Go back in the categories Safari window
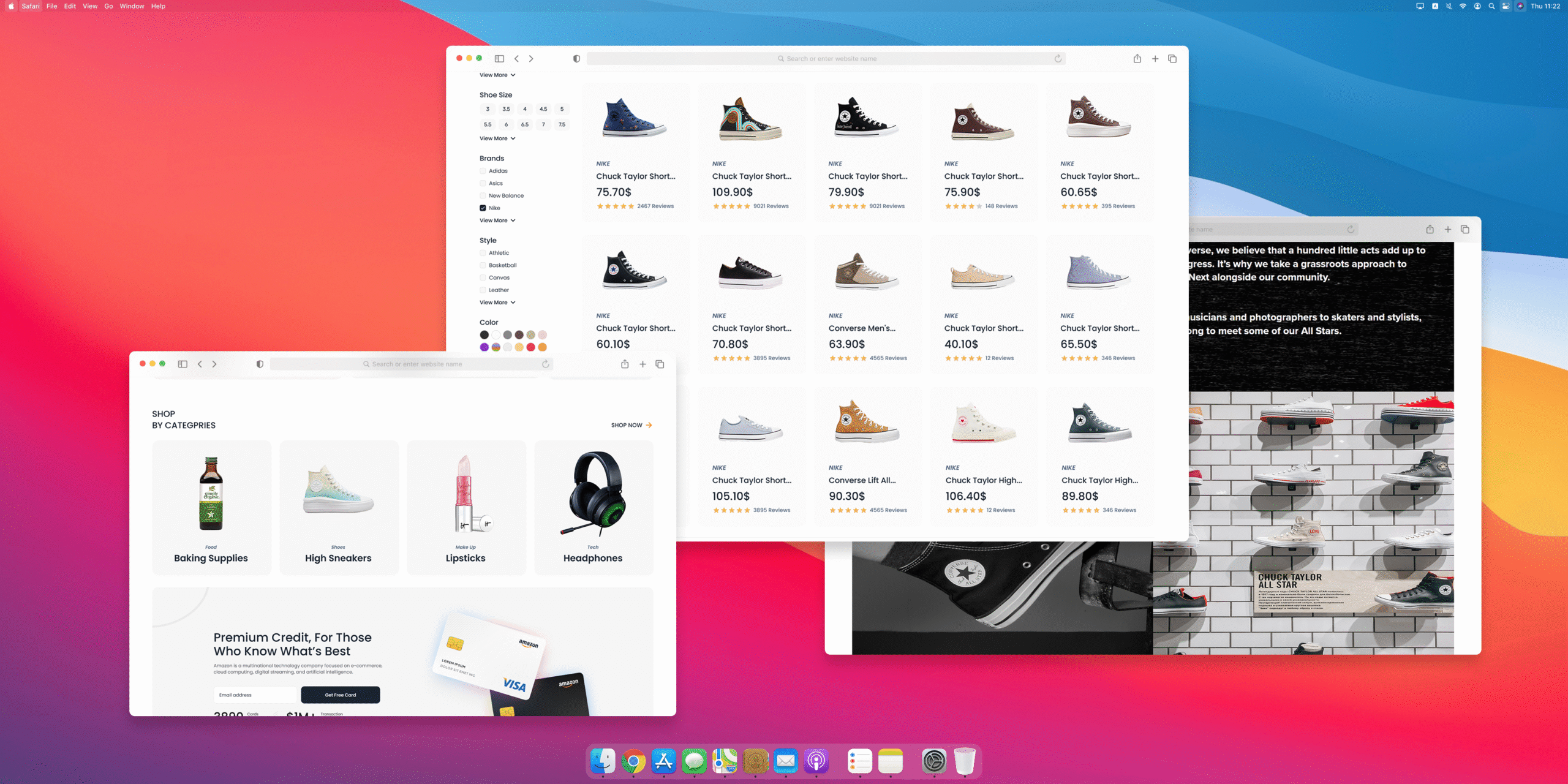Viewport: 1568px width, 784px height. pyautogui.click(x=200, y=364)
